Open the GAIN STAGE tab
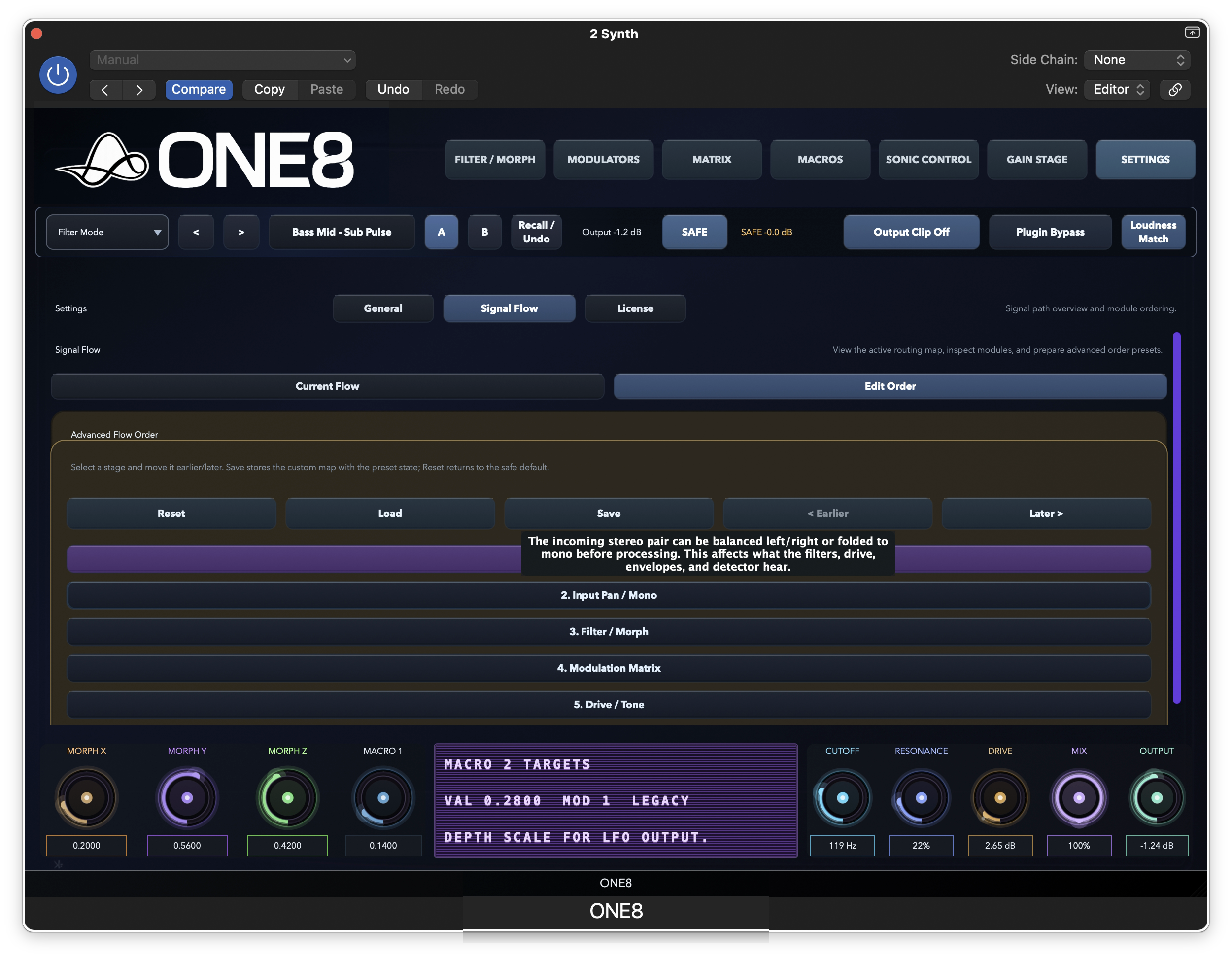 tap(1037, 160)
